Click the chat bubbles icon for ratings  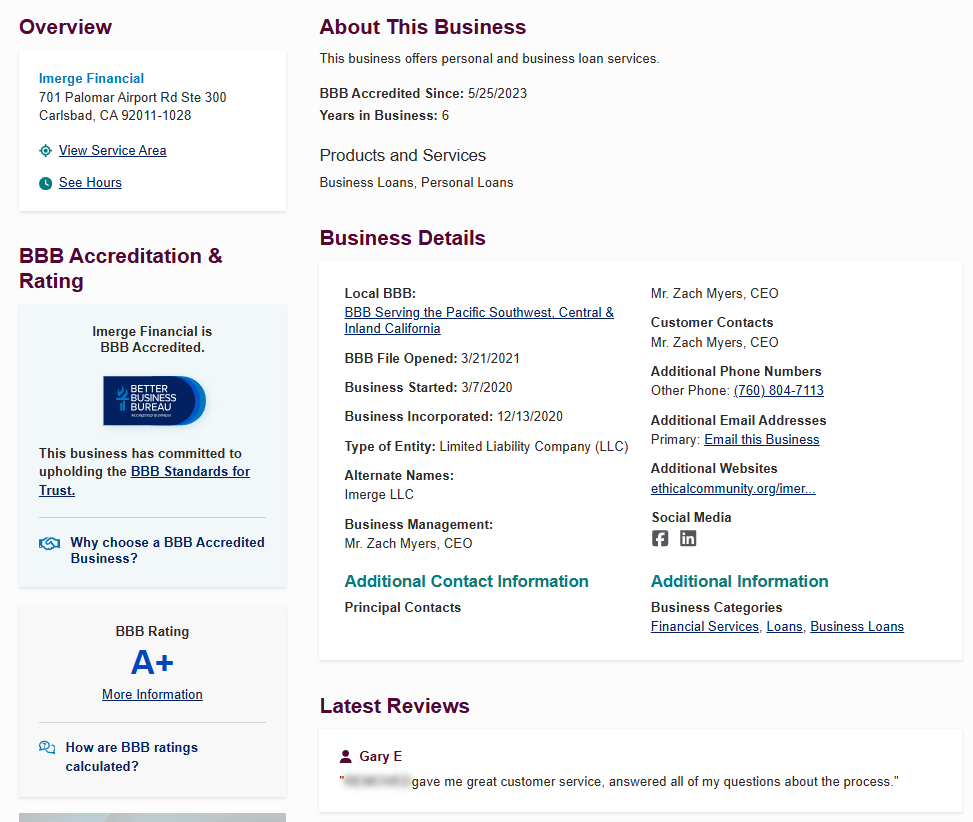(x=47, y=747)
